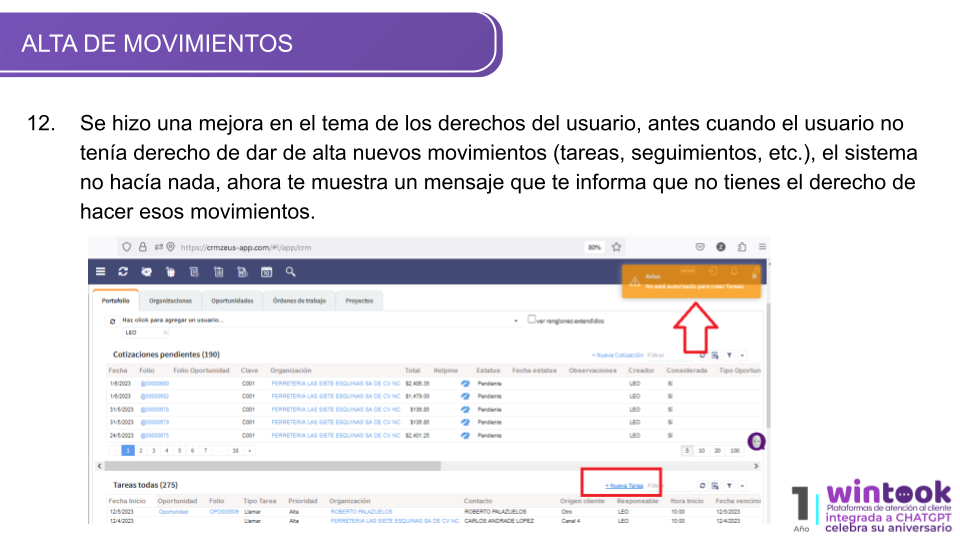Switch to the Organizaciones tab
The image size is (960, 540).
click(x=170, y=301)
